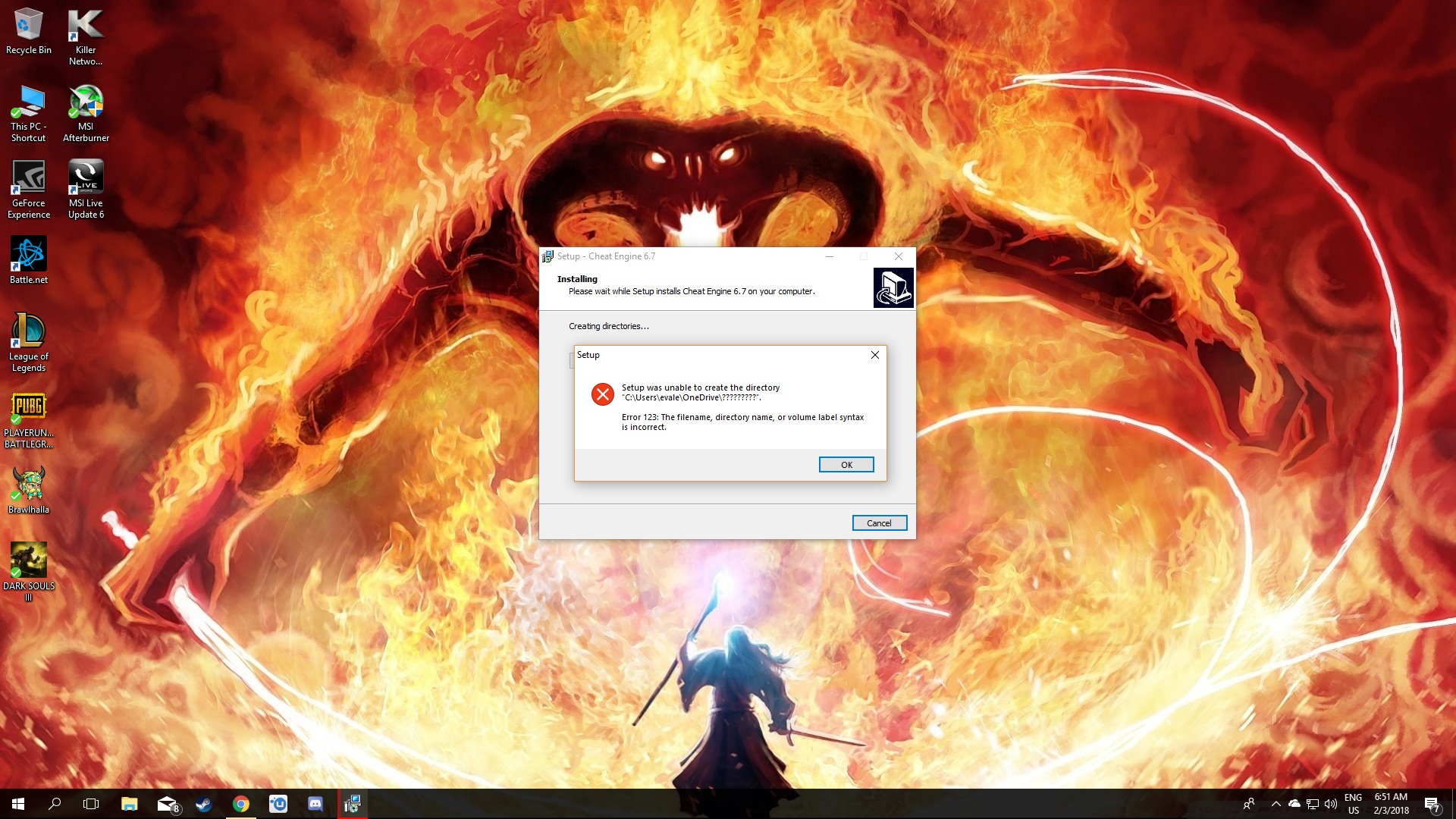Expand hidden system tray icons
This screenshot has height=819, width=1456.
pyautogui.click(x=1276, y=804)
